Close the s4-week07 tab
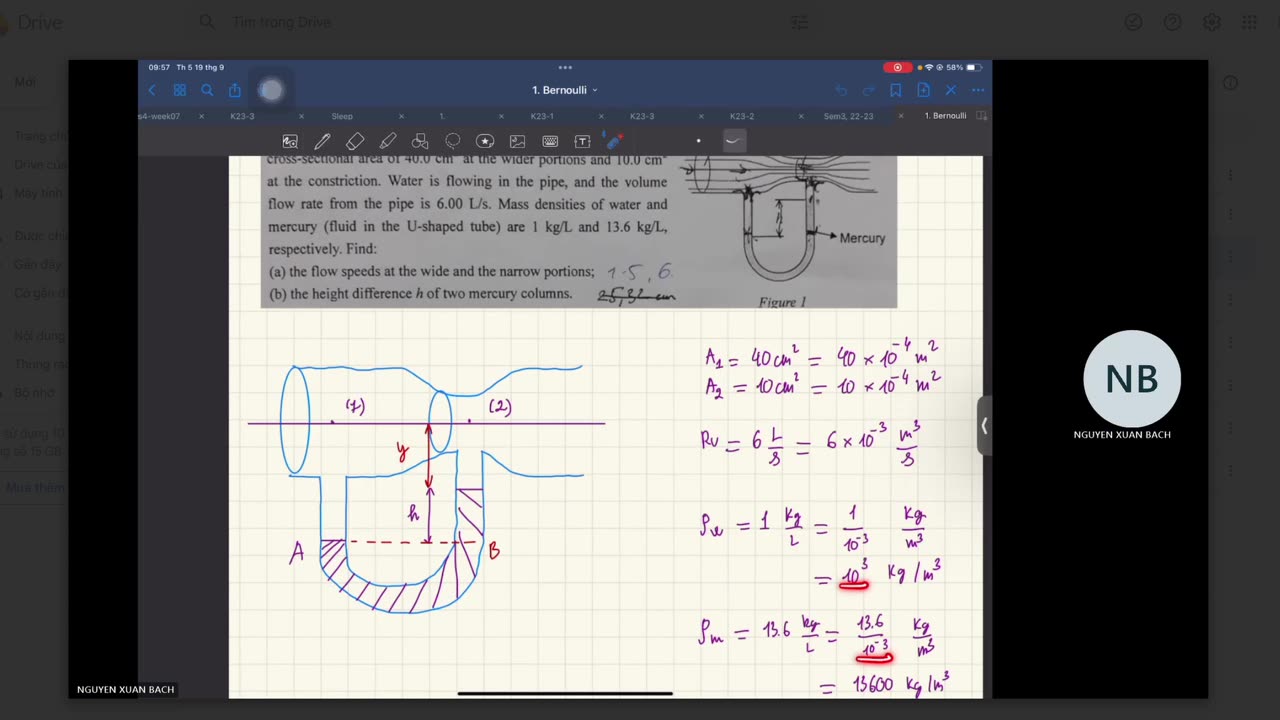The image size is (1280, 720). click(201, 116)
